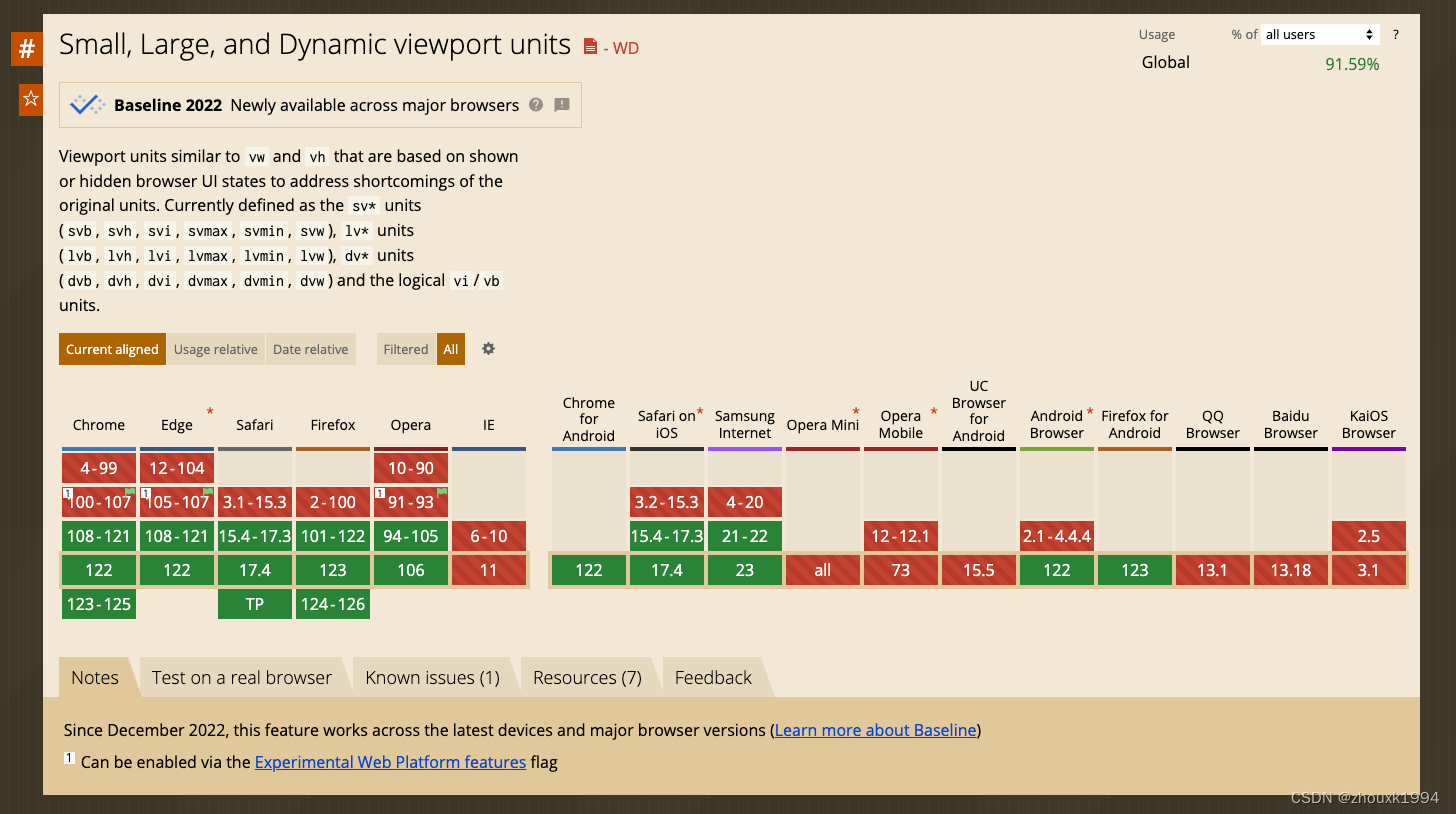The width and height of the screenshot is (1456, 814).
Task: Click IE 11 cell
Action: 489,570
